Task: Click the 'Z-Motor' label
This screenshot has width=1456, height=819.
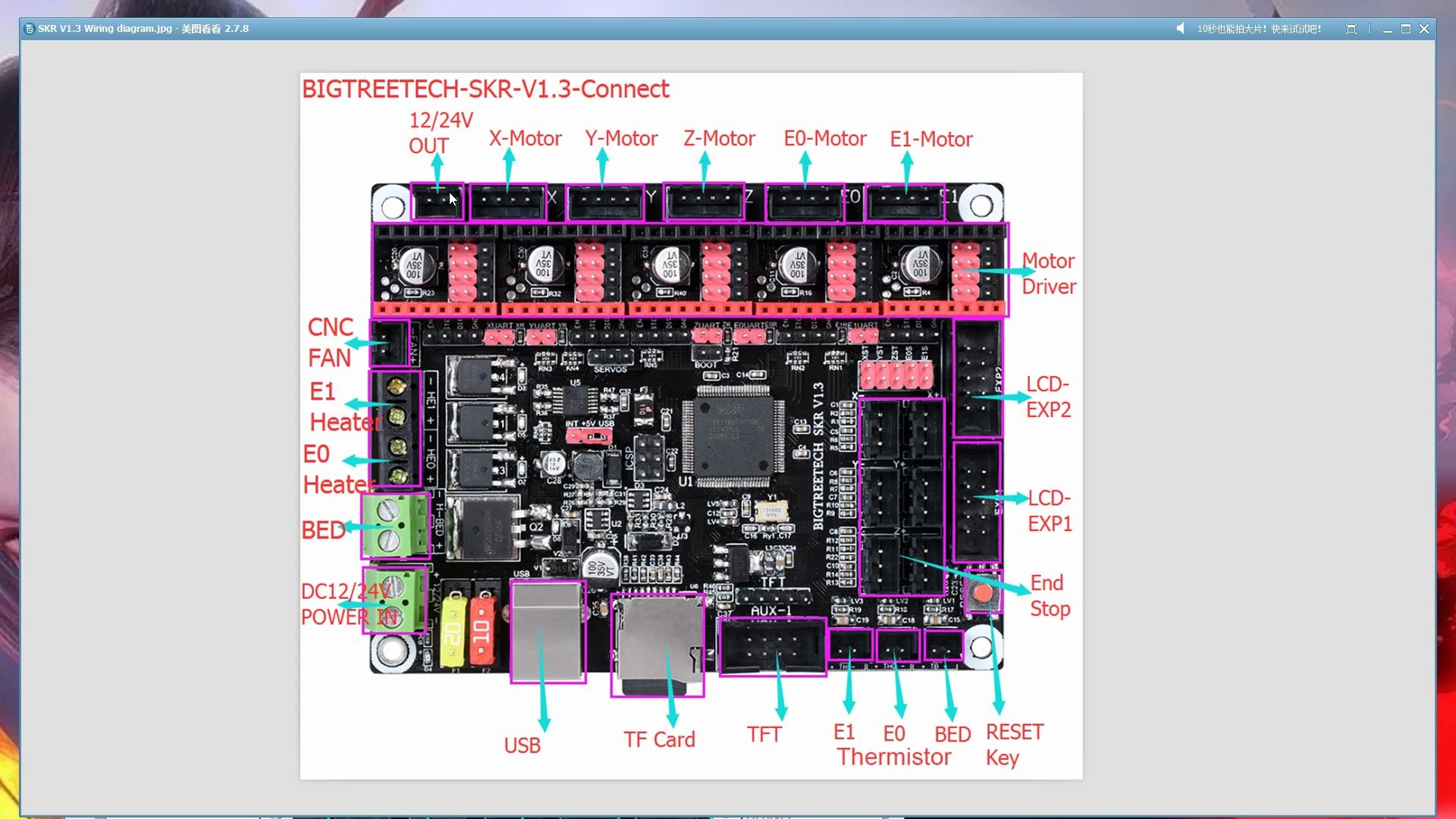Action: [x=719, y=139]
